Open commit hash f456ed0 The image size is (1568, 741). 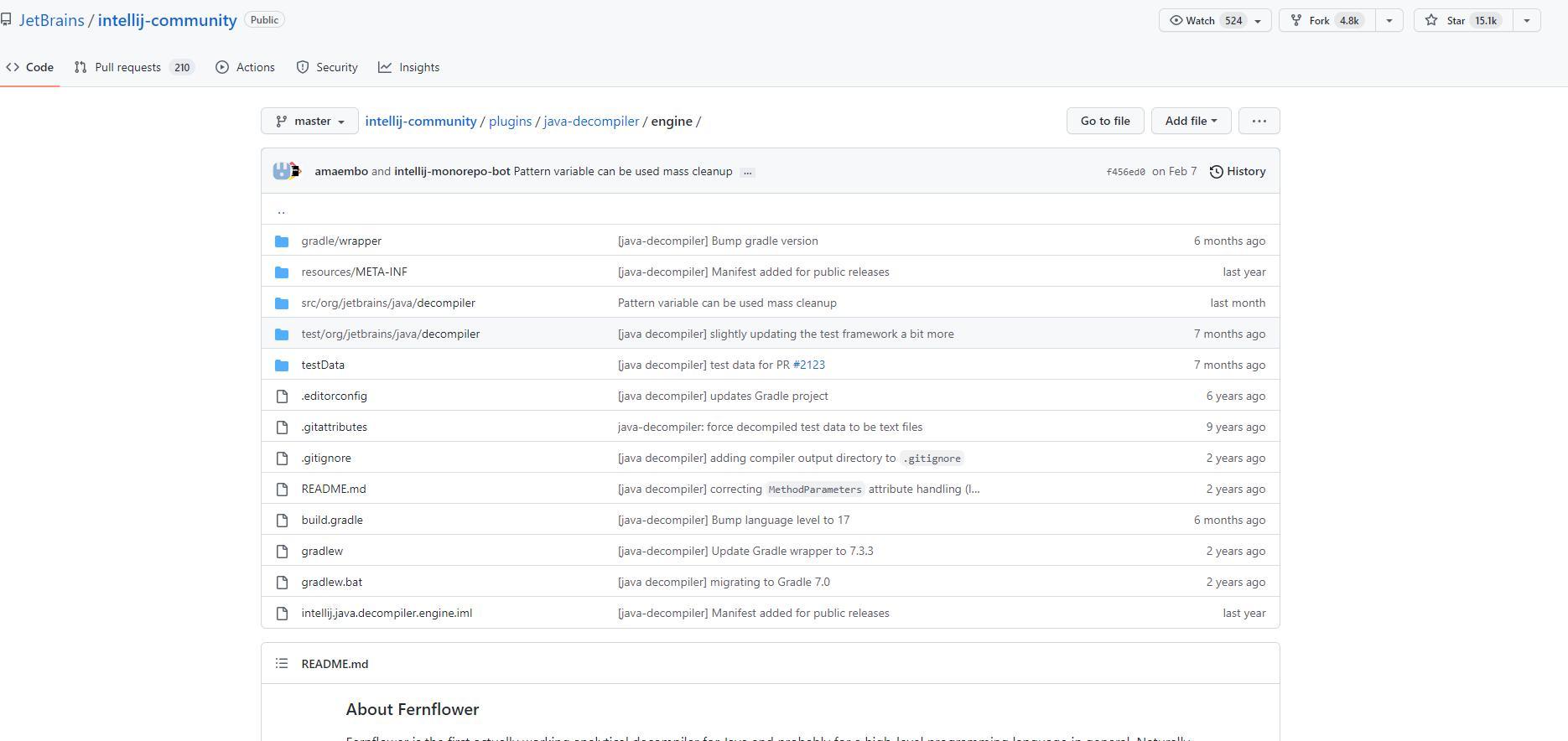1125,172
